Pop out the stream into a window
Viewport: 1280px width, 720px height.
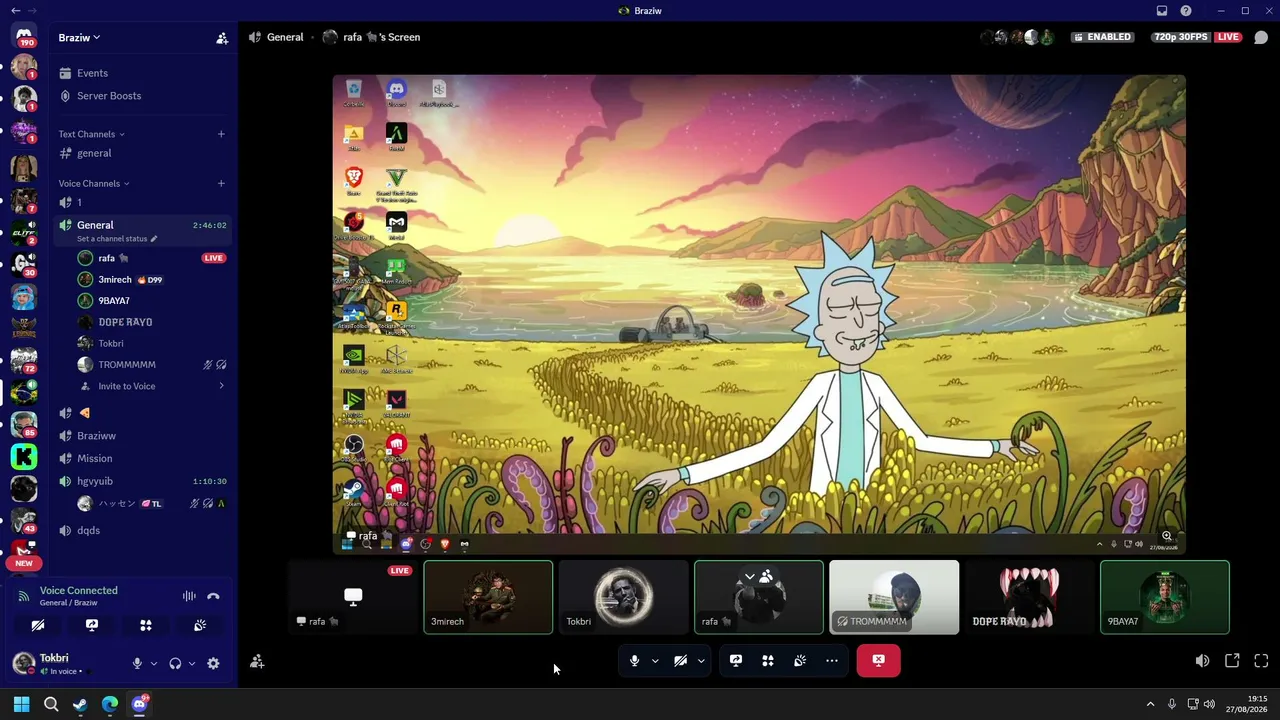[1232, 661]
